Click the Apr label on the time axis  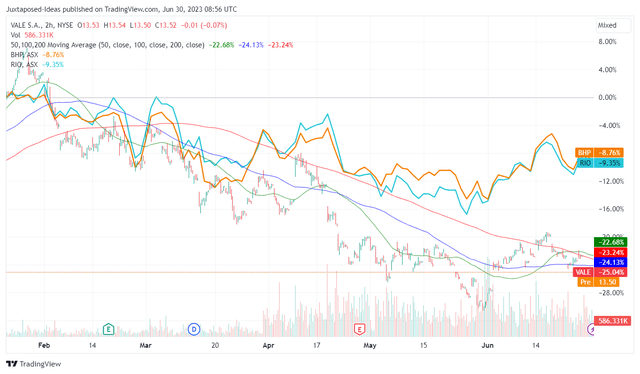pos(268,345)
